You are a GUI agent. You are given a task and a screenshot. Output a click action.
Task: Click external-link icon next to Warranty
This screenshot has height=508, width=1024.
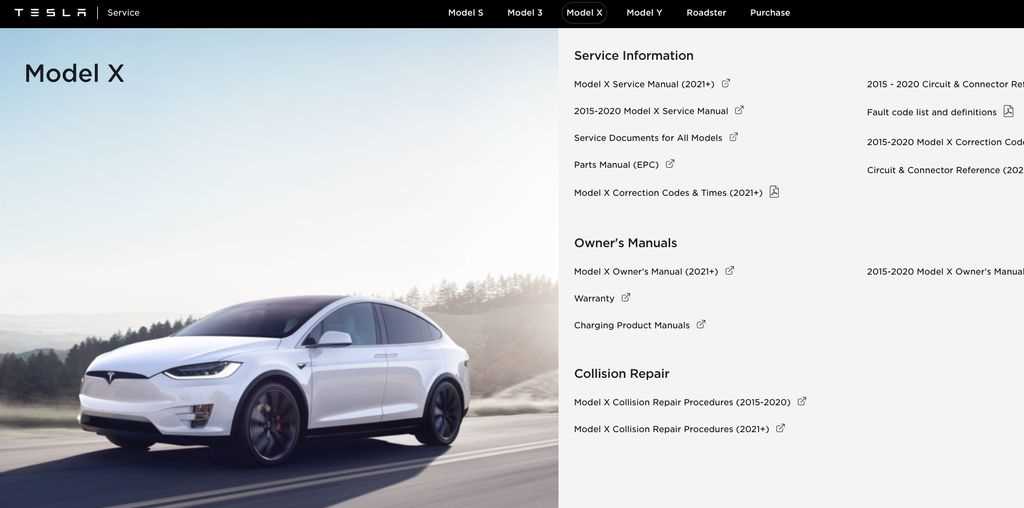pos(626,298)
